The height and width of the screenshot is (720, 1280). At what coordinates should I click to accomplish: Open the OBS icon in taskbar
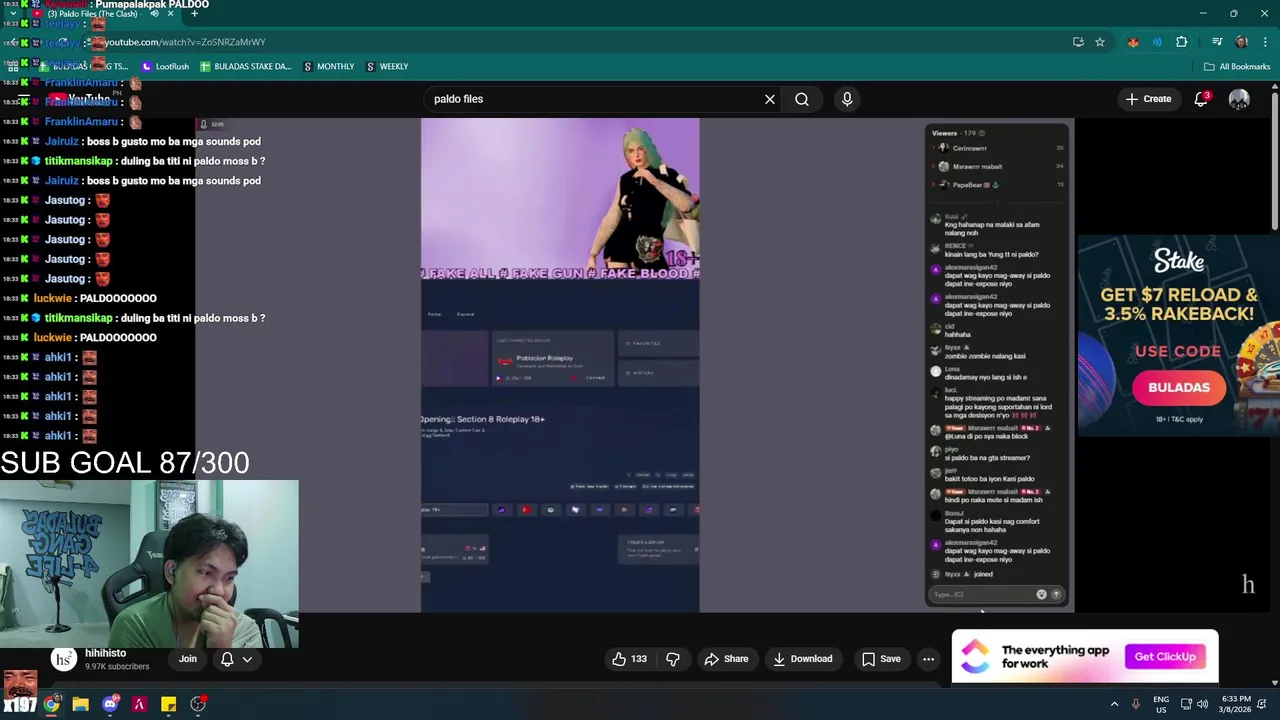(x=198, y=704)
